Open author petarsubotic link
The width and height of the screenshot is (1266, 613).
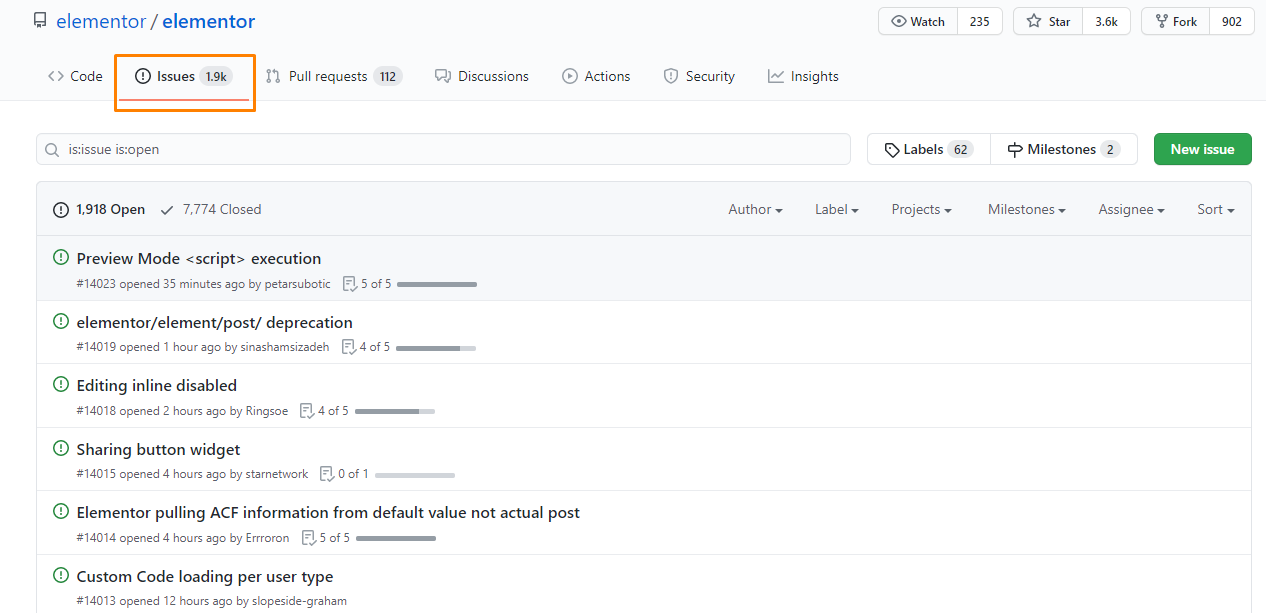click(x=297, y=284)
